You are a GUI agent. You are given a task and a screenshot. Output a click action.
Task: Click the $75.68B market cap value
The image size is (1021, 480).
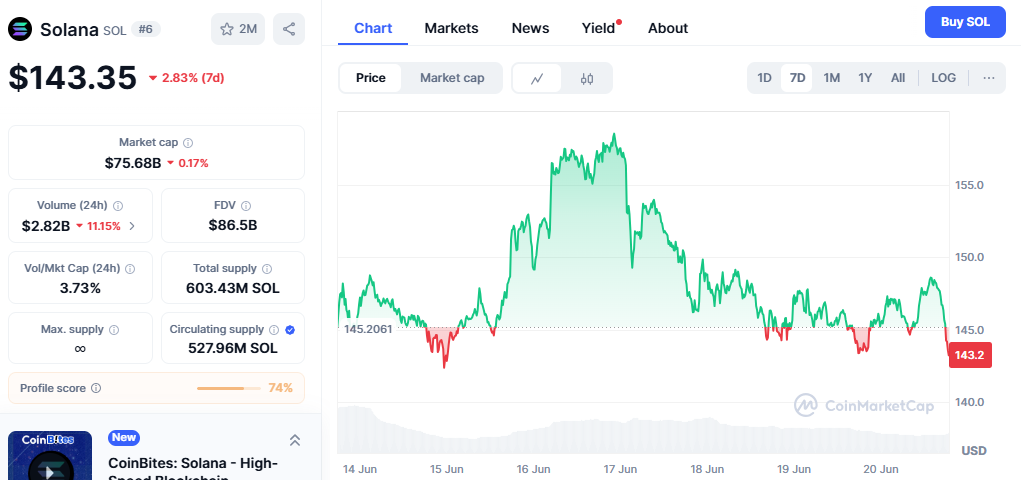tap(133, 163)
